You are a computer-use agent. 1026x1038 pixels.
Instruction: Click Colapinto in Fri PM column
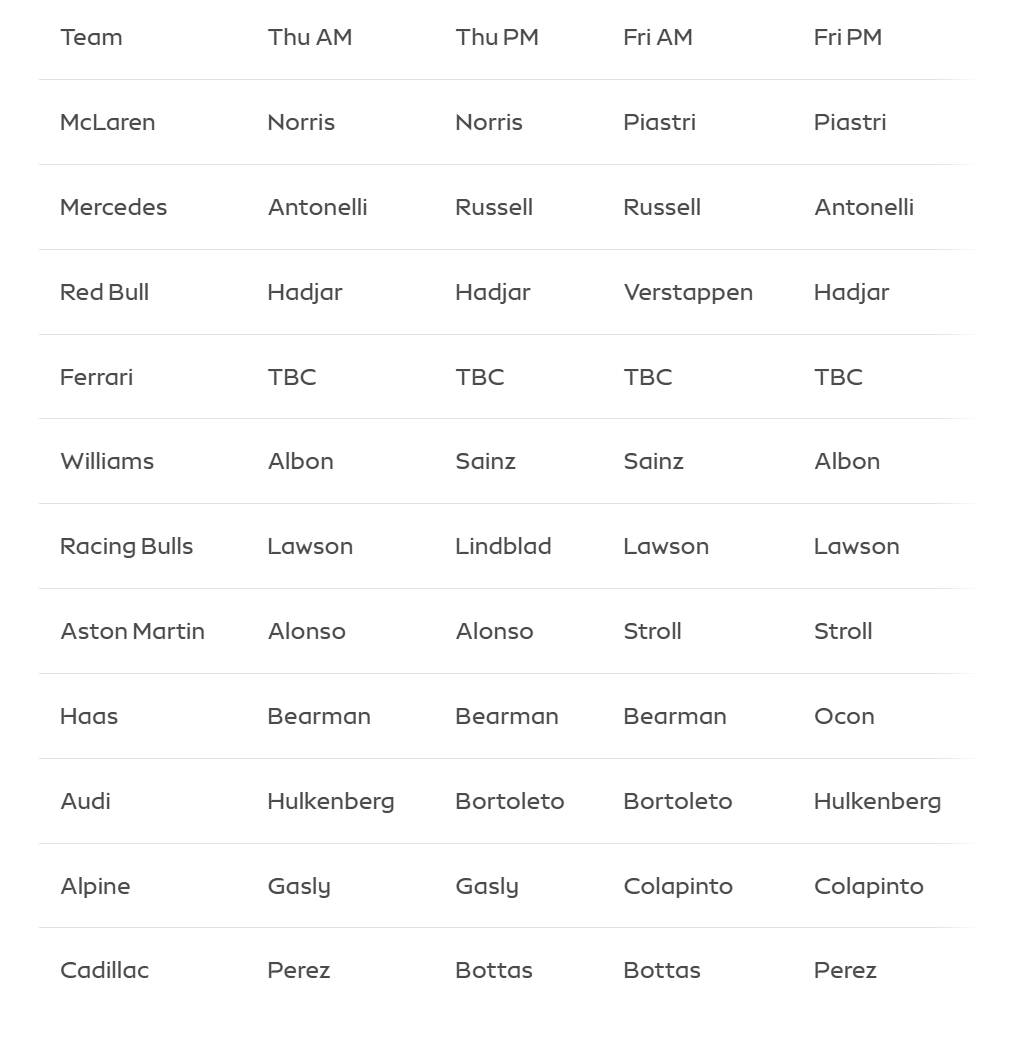point(868,886)
